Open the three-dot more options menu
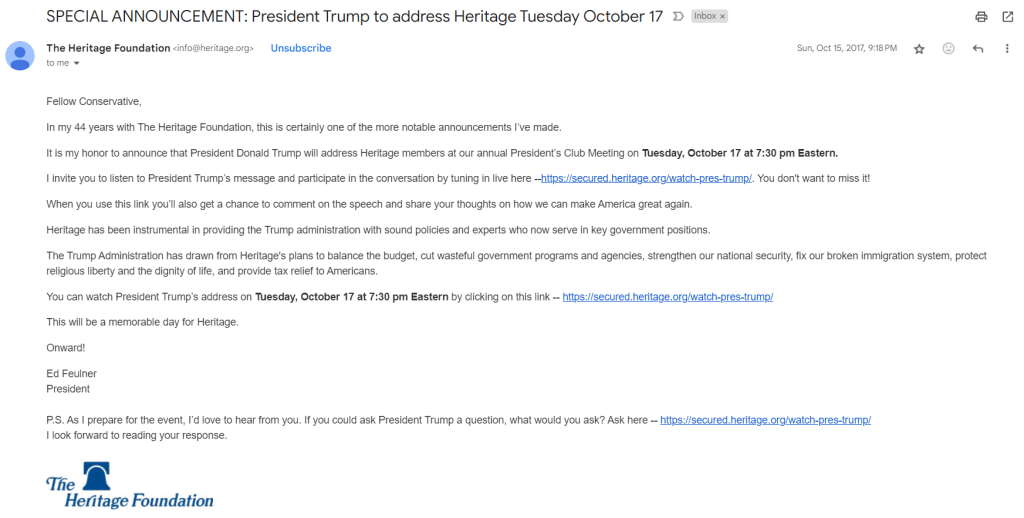The image size is (1024, 518). coord(1007,48)
